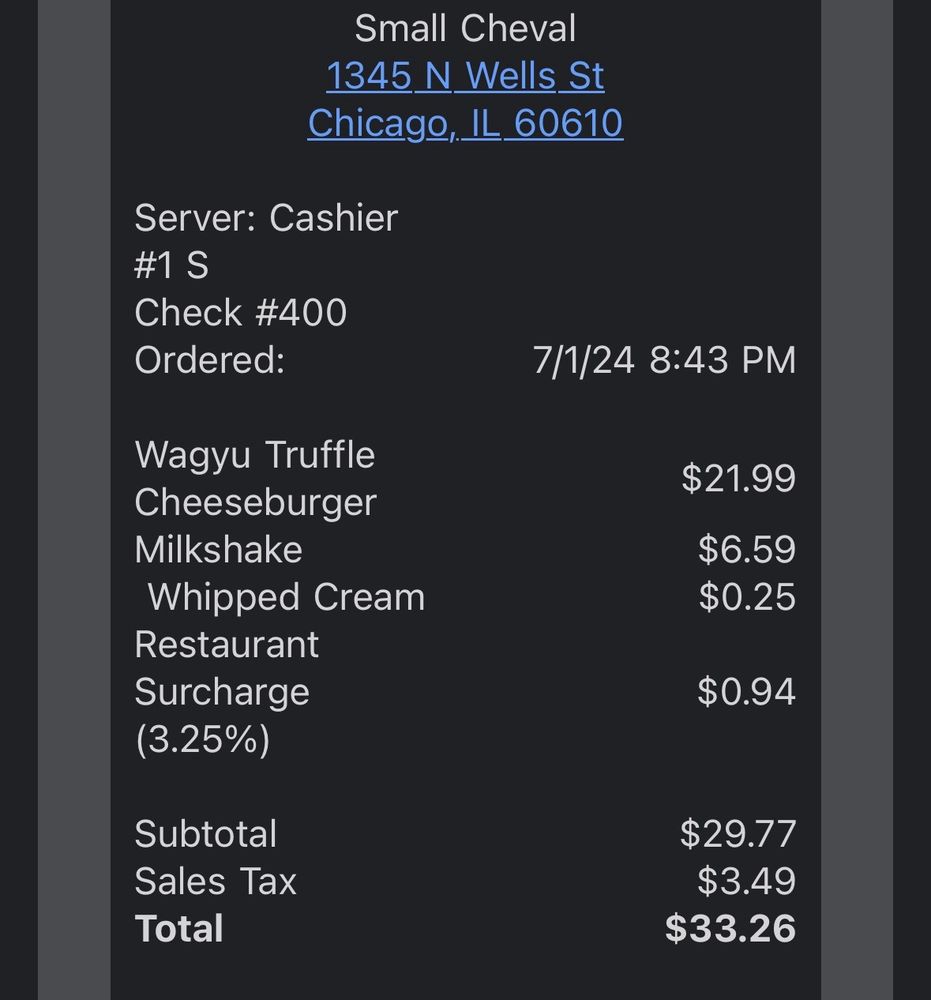Screen dimensions: 931x1000
Task: Tap the Chicago, IL 60610 link
Action: tap(465, 123)
